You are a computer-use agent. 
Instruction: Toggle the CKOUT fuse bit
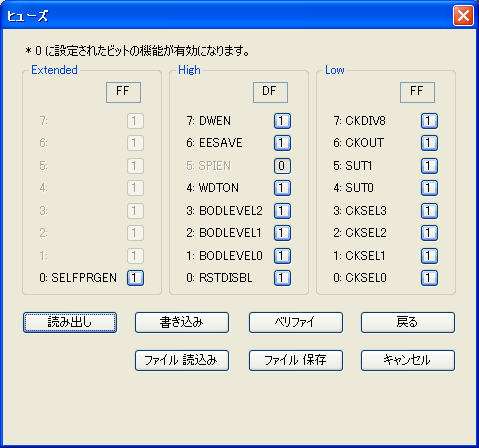point(429,143)
